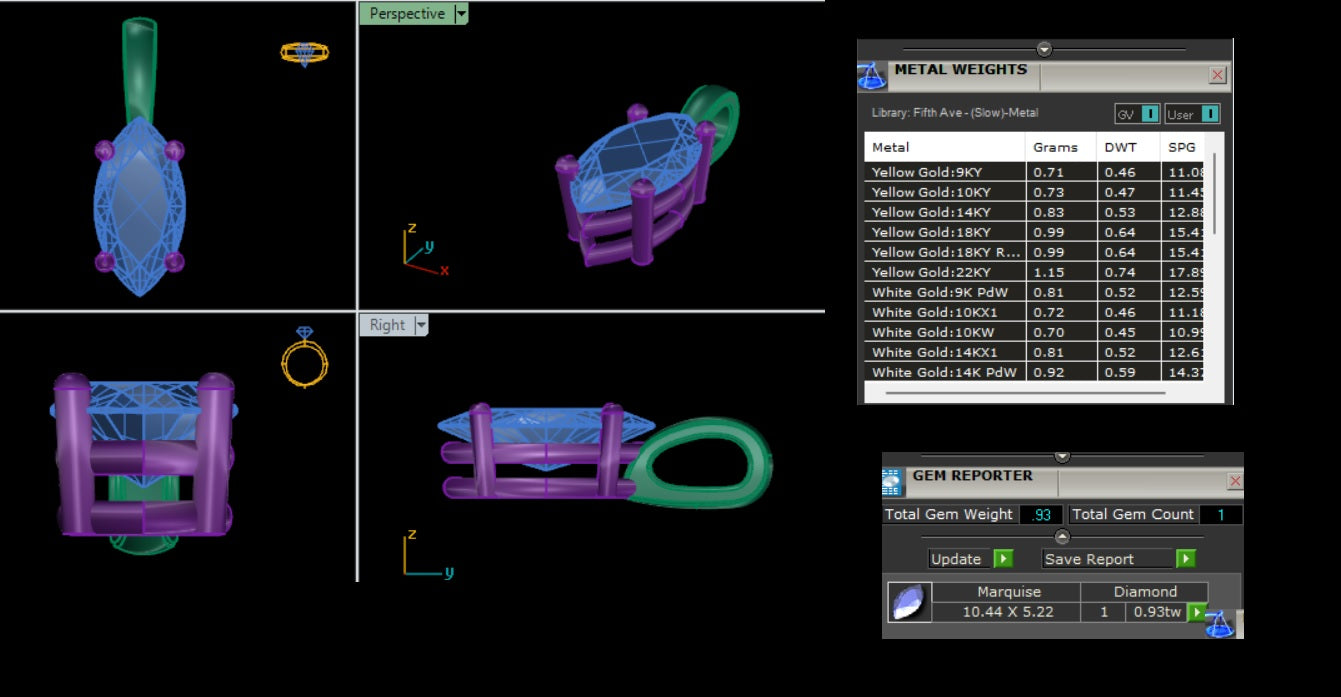Click the green arrow beside Save Report
Viewport: 1341px width, 697px height.
1185,559
